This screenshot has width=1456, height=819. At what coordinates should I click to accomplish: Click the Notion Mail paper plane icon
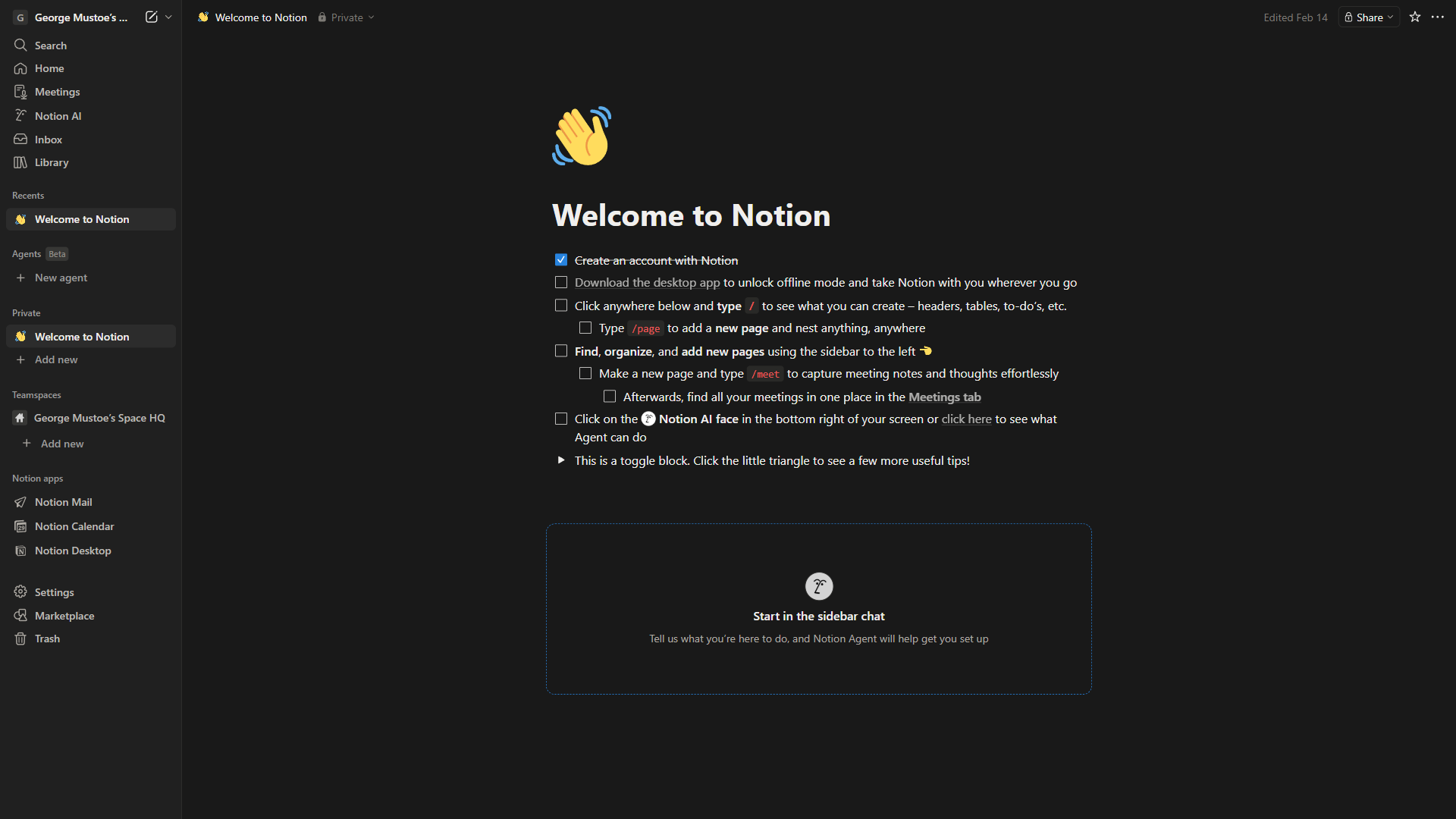click(x=20, y=502)
